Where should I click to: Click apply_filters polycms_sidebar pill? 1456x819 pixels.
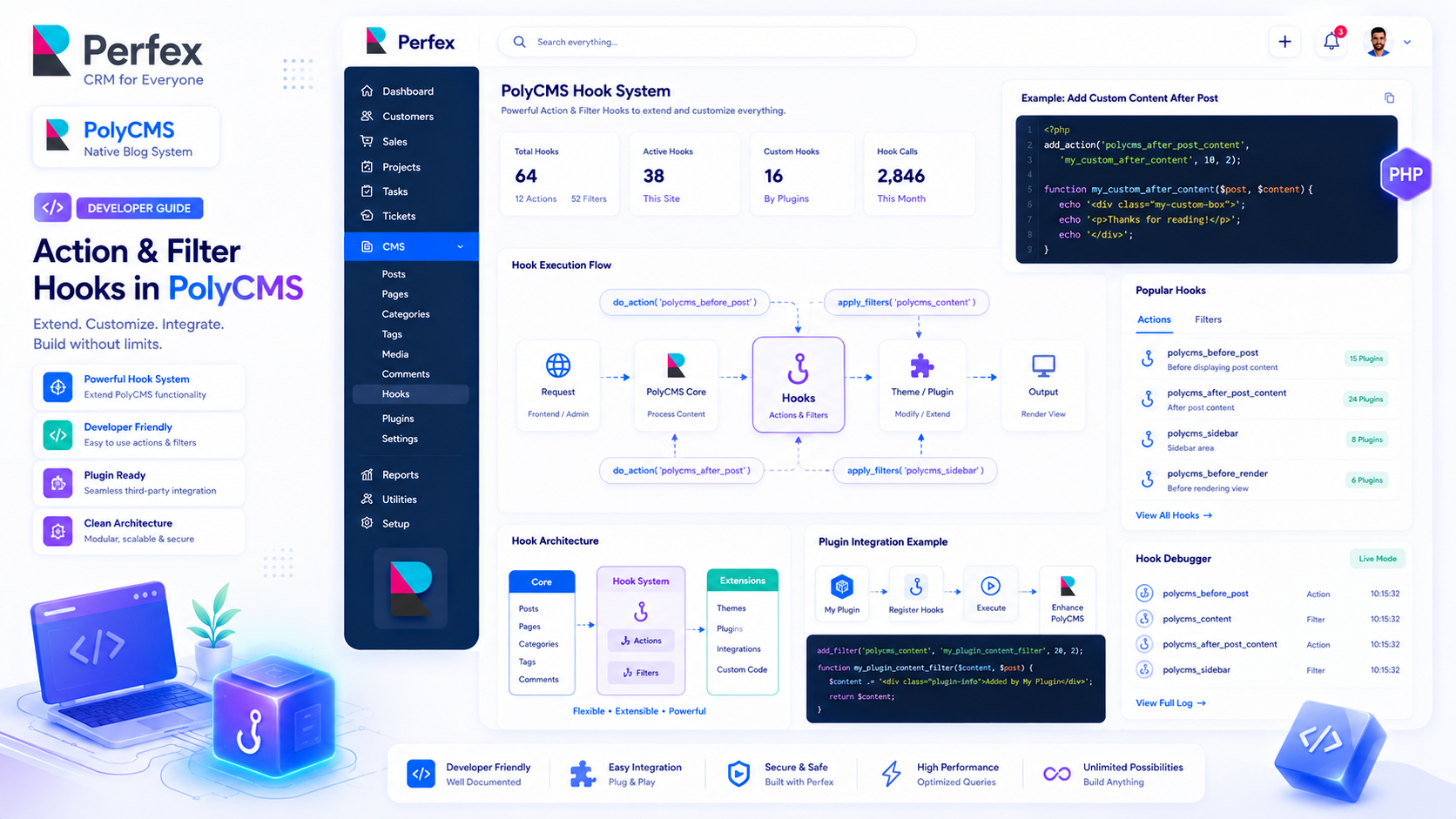(915, 471)
